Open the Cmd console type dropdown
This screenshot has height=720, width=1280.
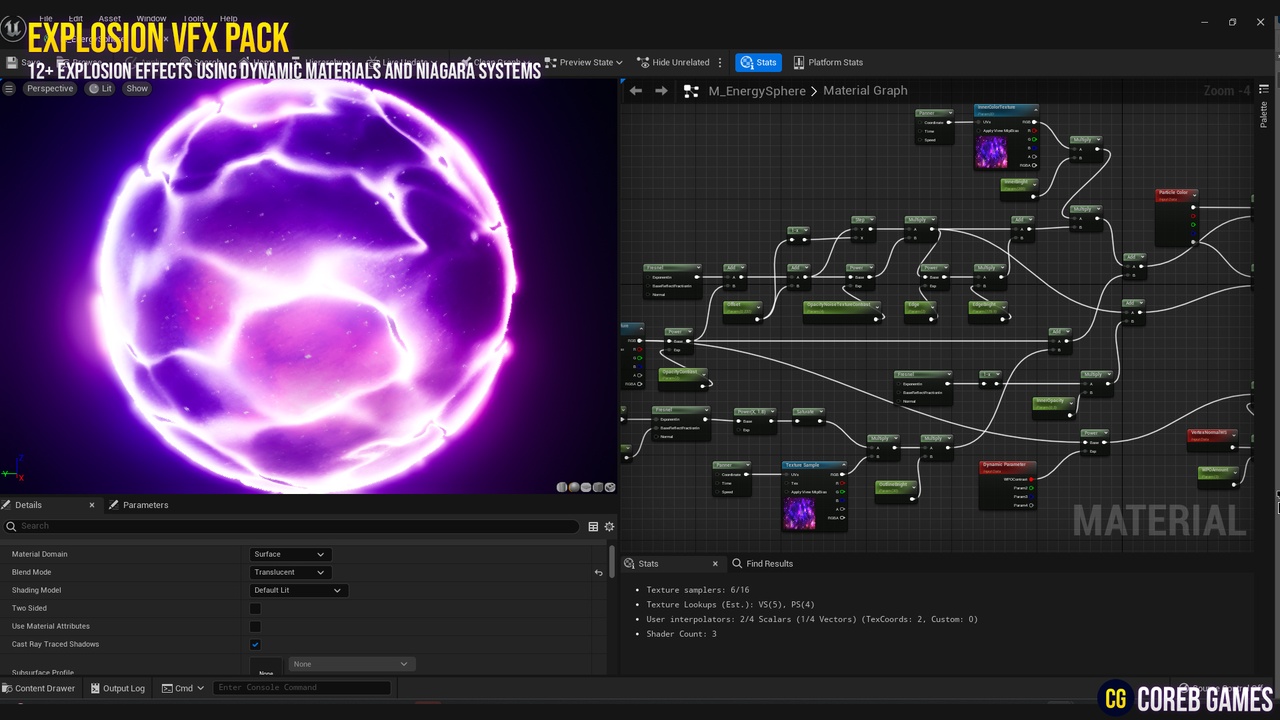[183, 688]
